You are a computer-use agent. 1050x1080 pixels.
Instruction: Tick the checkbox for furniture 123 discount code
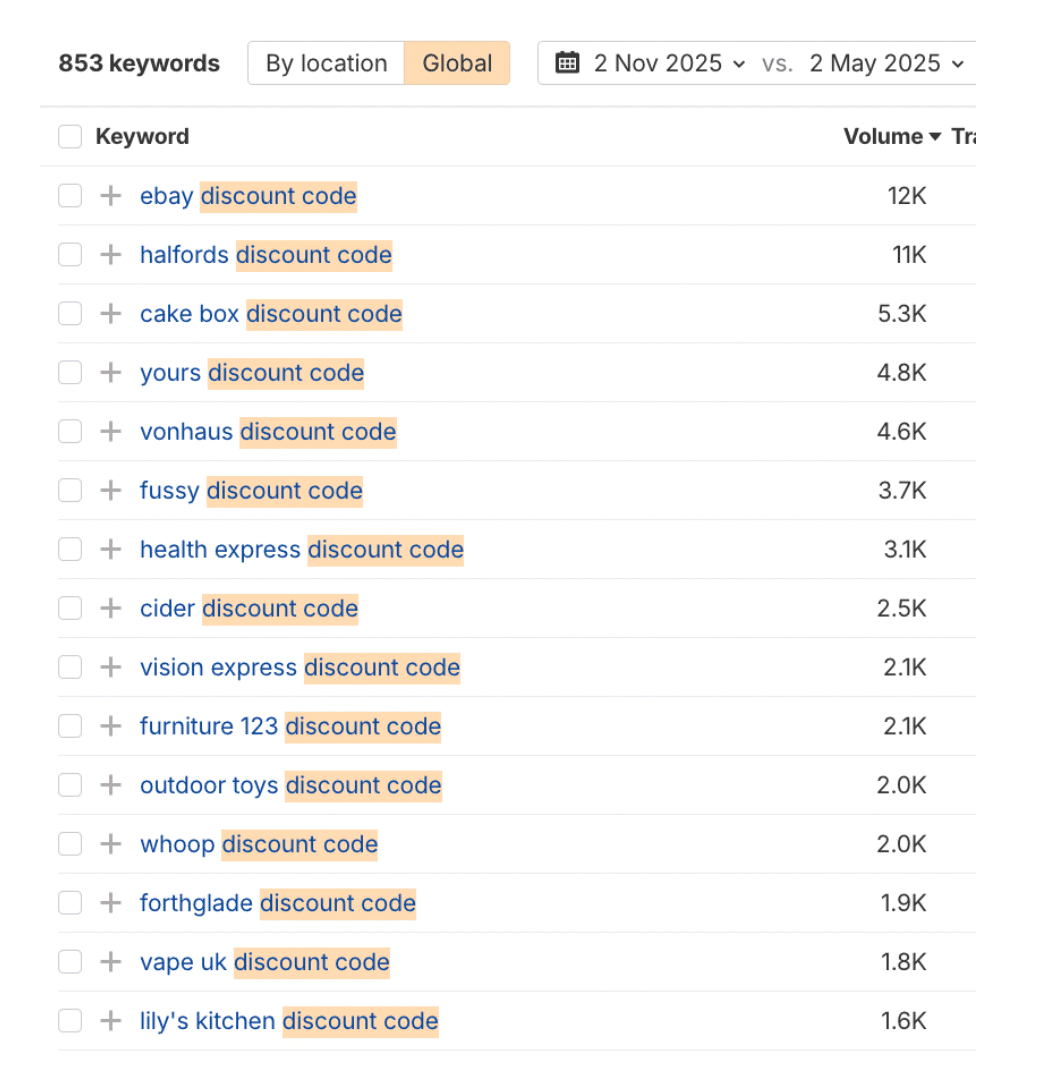(x=70, y=726)
